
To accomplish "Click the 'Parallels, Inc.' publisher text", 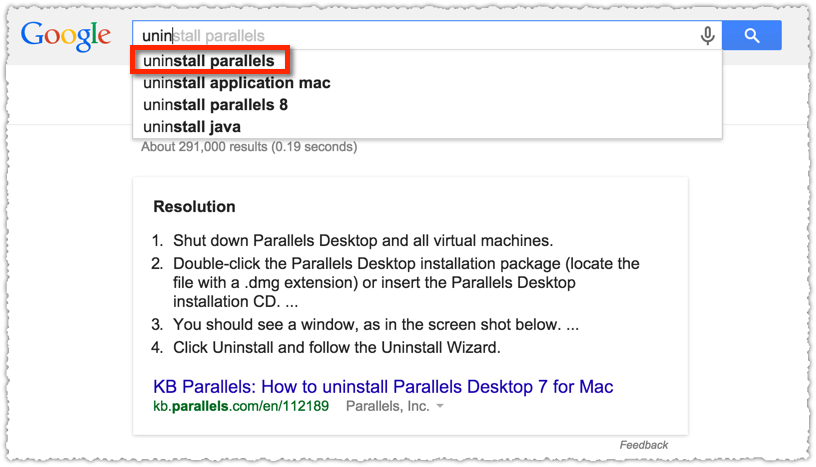I will (x=388, y=406).
